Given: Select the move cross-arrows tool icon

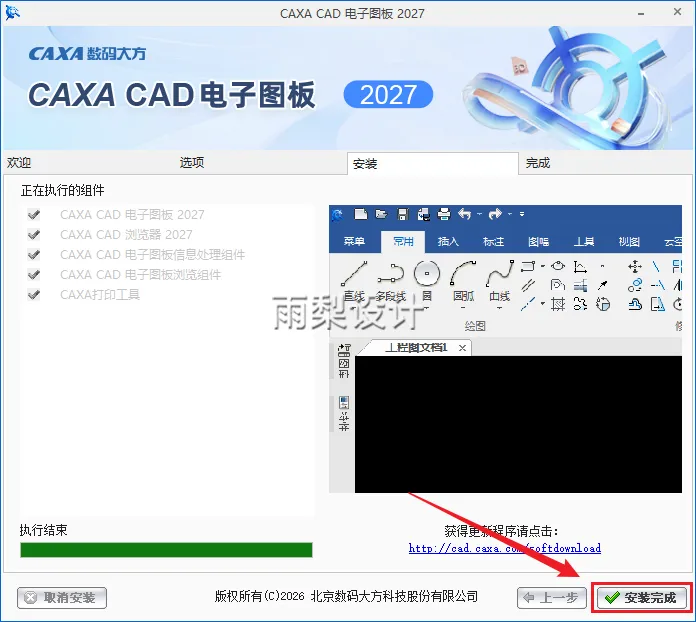Looking at the screenshot, I should (x=635, y=266).
